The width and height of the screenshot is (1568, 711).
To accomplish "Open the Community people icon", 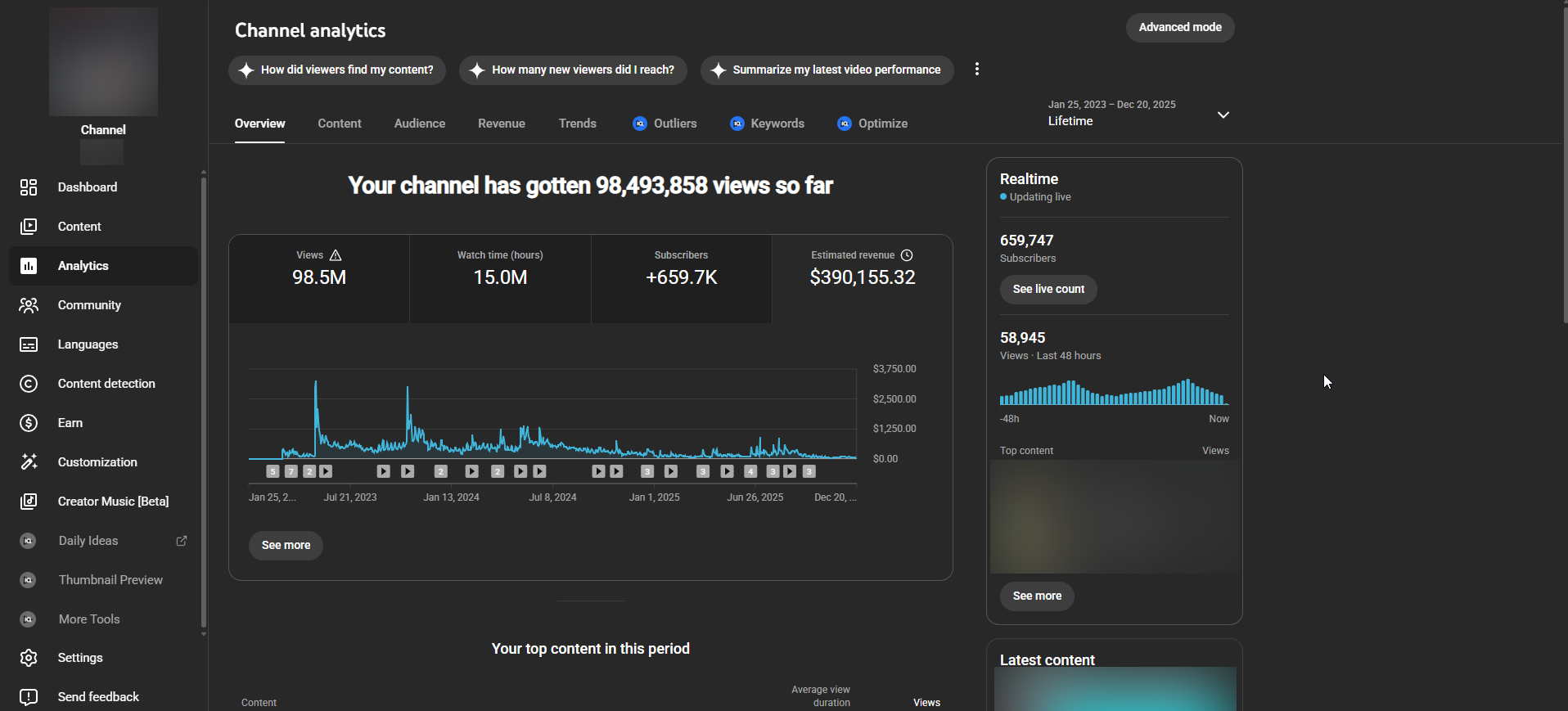I will tap(29, 305).
